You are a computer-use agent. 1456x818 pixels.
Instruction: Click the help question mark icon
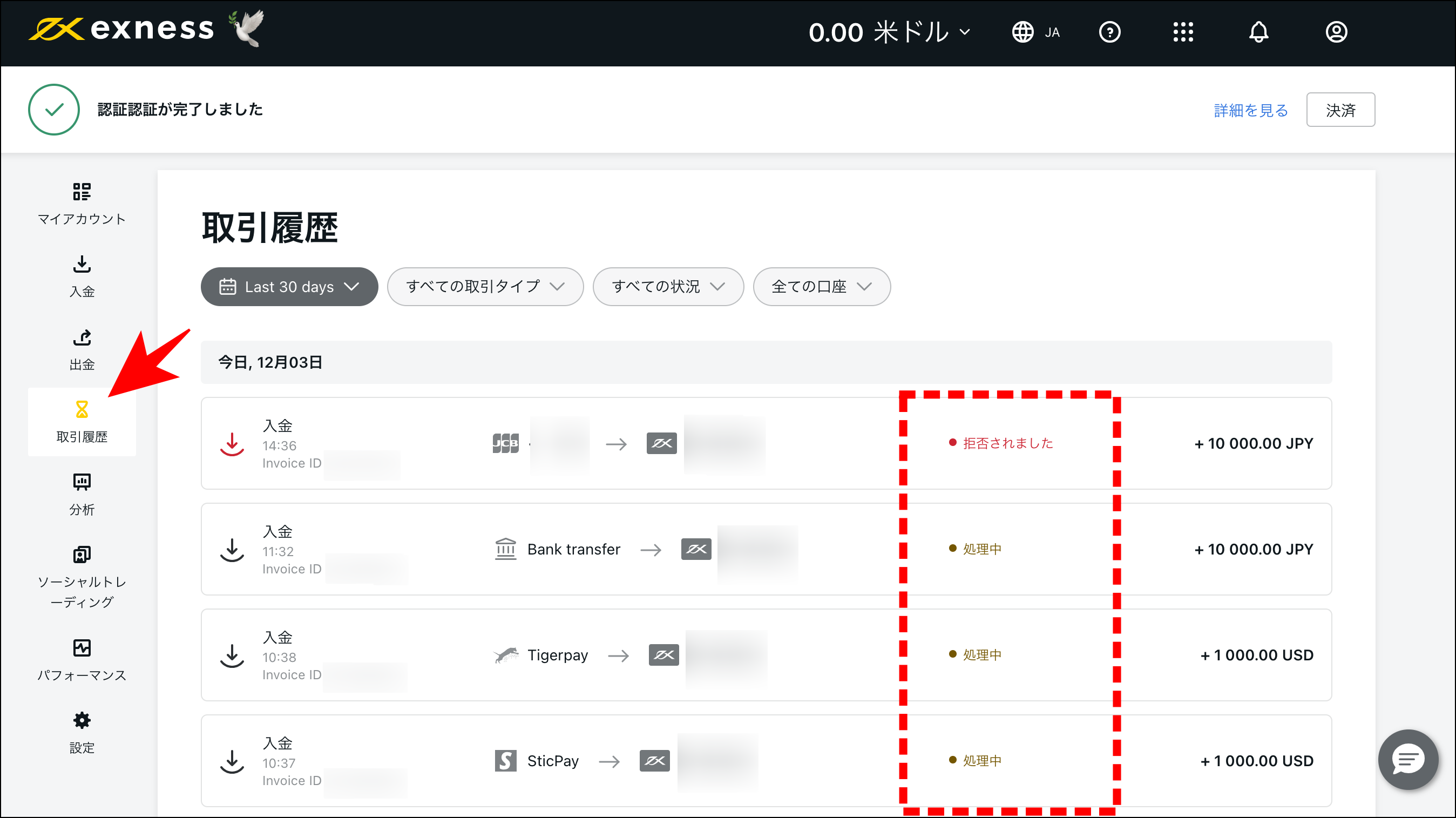tap(1109, 32)
